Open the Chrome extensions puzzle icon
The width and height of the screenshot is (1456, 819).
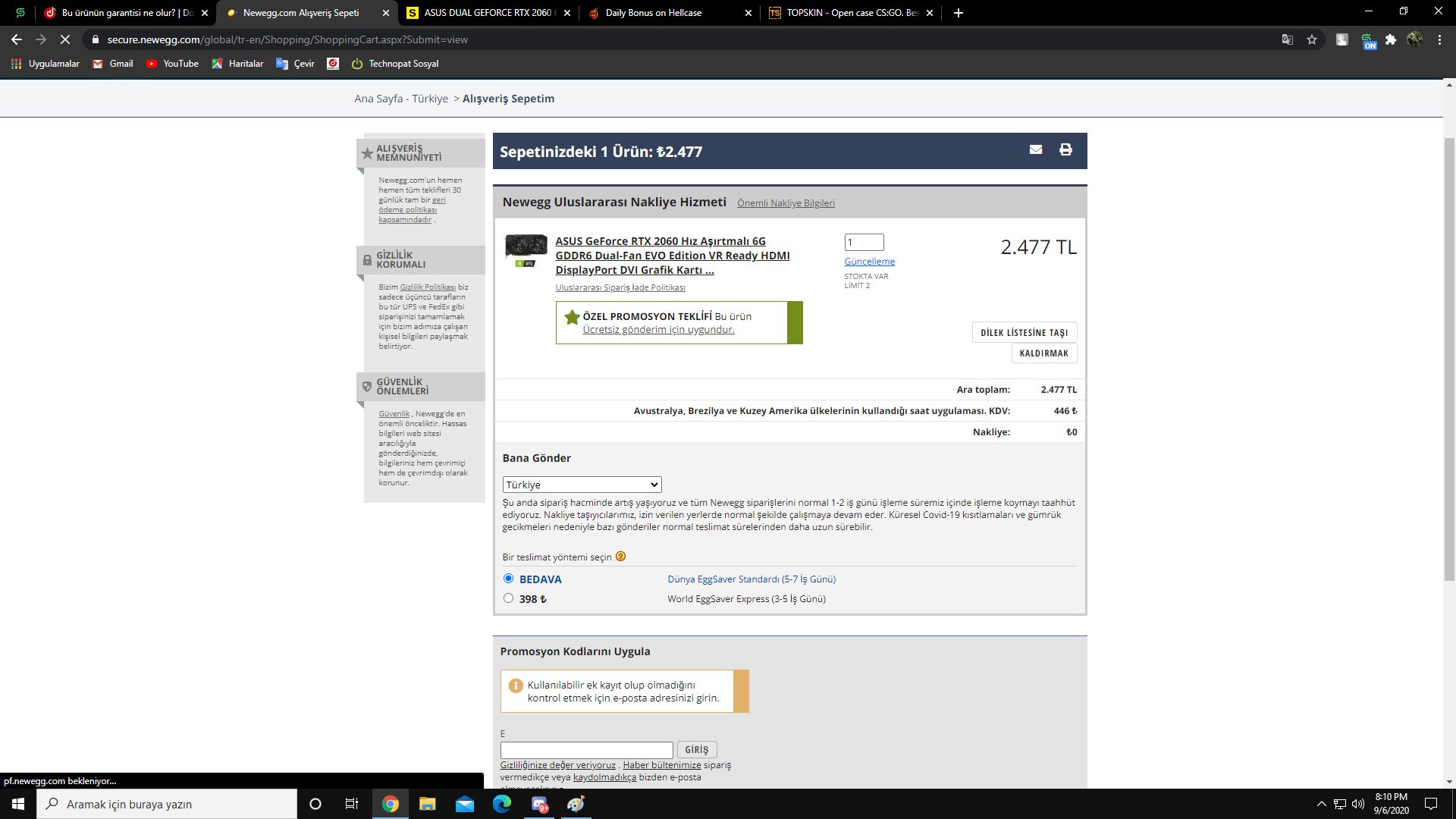pos(1390,39)
